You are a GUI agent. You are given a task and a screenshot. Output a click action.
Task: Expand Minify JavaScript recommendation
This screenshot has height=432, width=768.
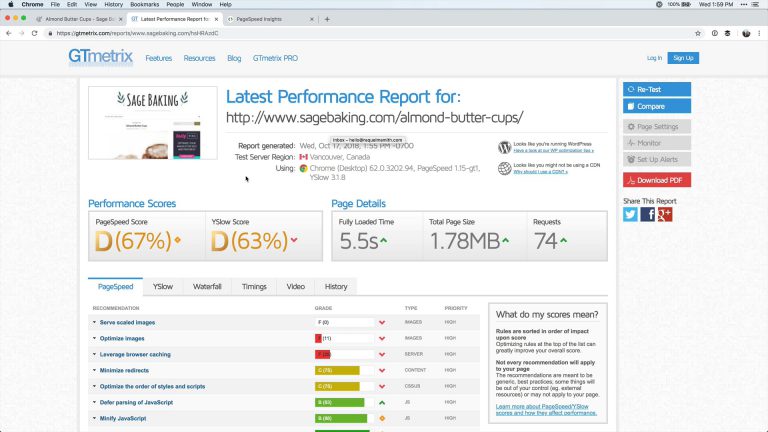[123, 418]
